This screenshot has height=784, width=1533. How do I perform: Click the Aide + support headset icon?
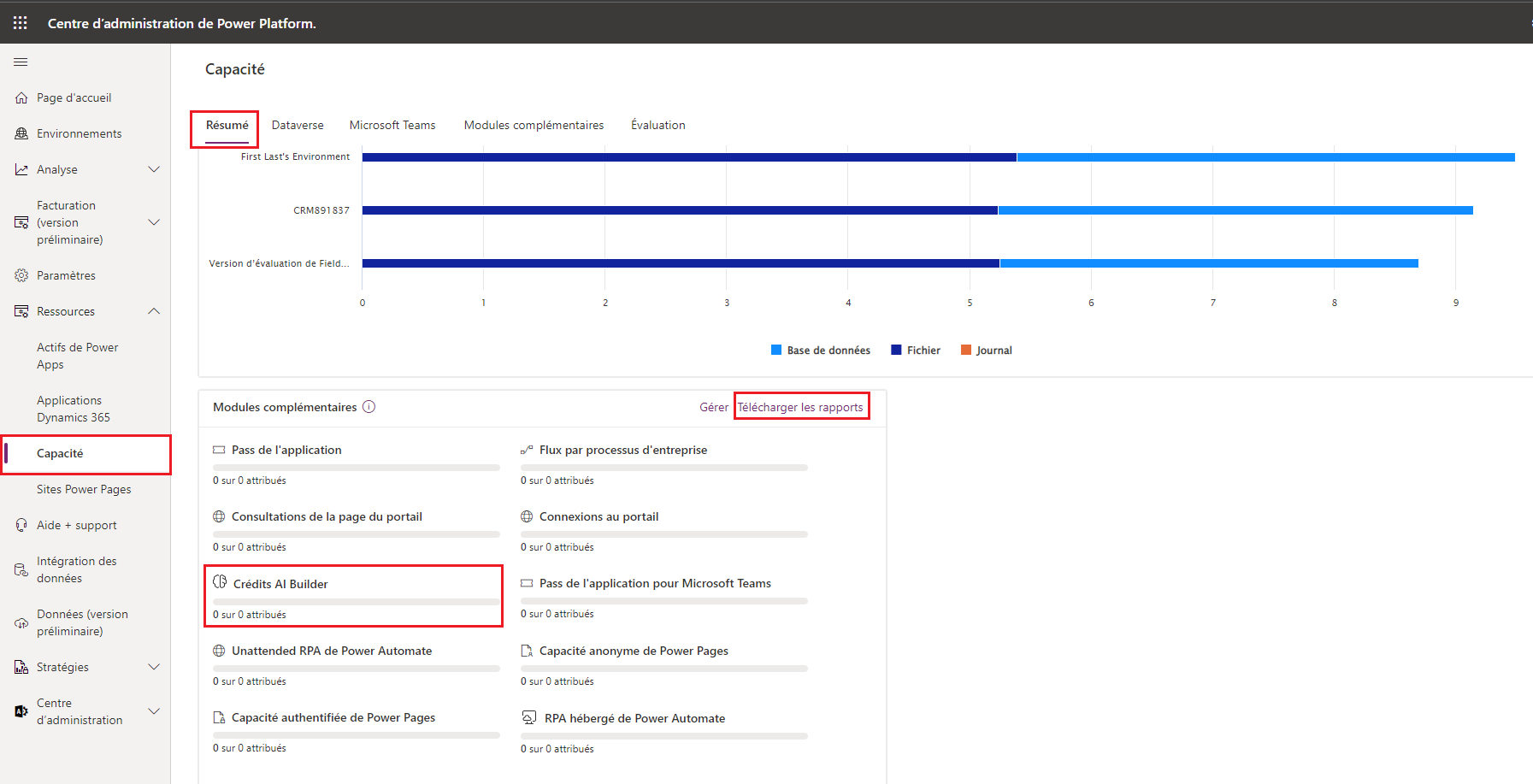[x=21, y=526]
